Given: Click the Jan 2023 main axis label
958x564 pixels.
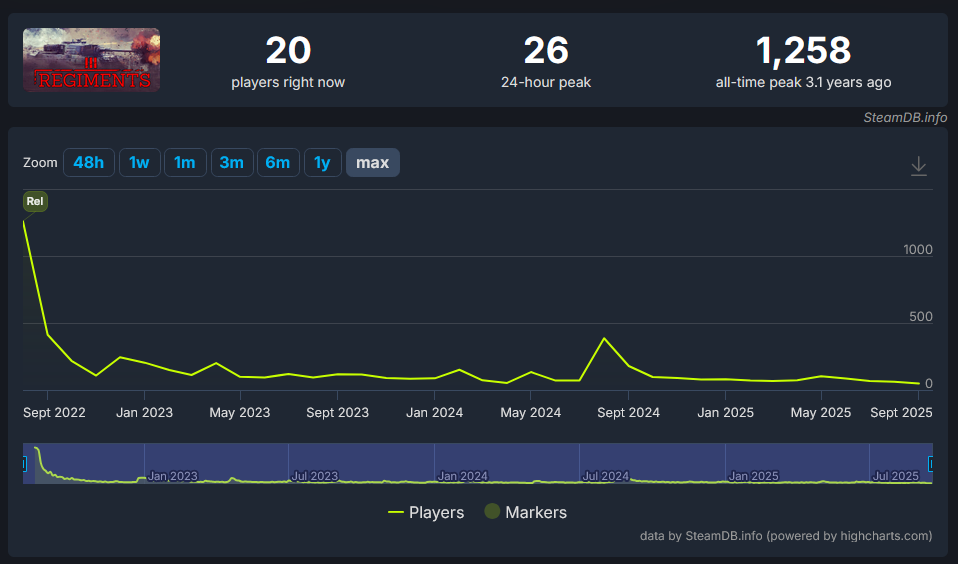Looking at the screenshot, I should coord(144,412).
